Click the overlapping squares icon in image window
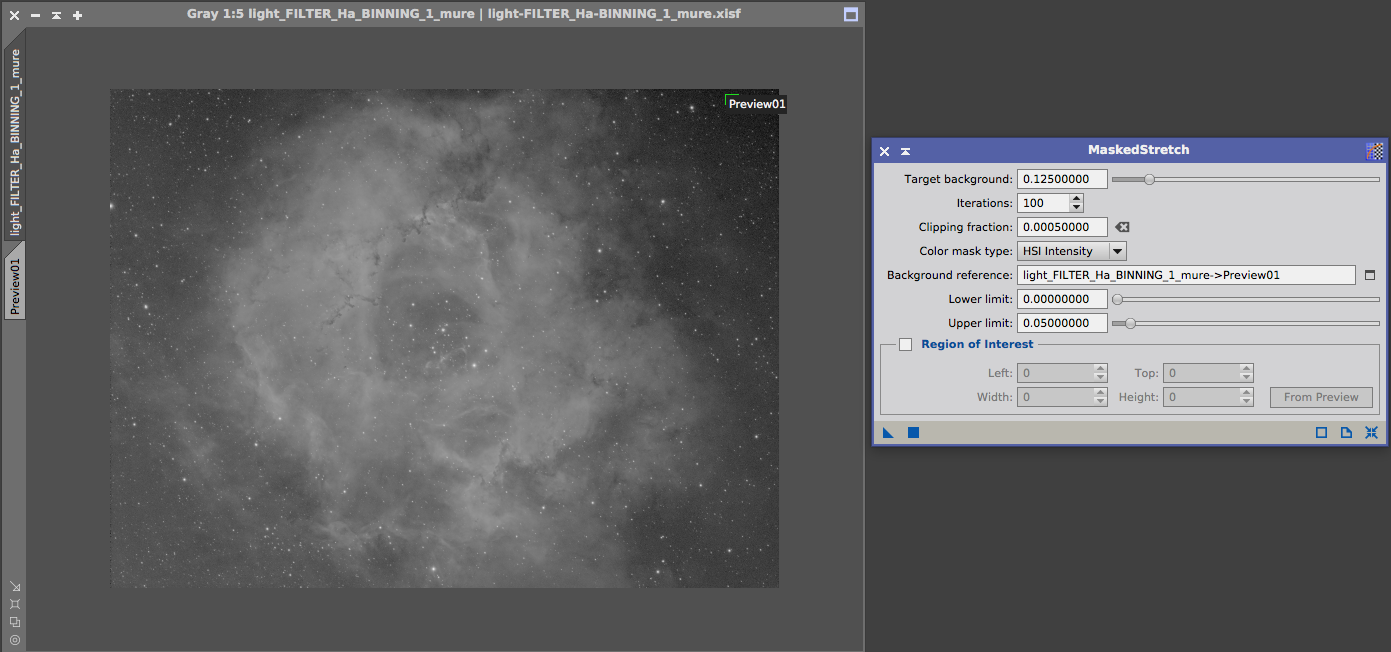Screen dimensions: 1391x652 point(15,622)
